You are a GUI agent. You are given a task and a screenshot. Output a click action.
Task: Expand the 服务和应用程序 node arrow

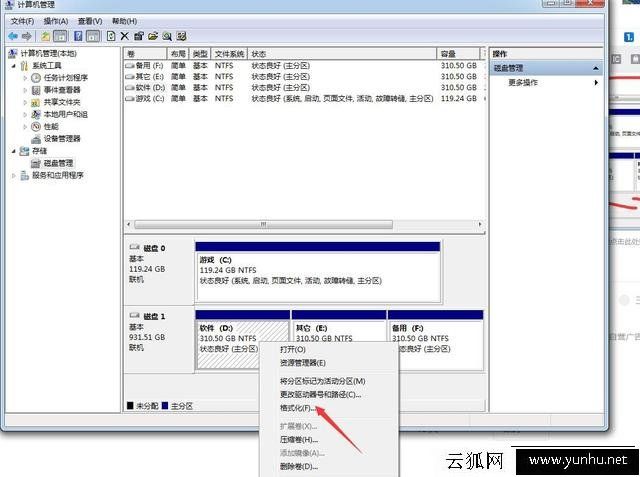(x=14, y=176)
